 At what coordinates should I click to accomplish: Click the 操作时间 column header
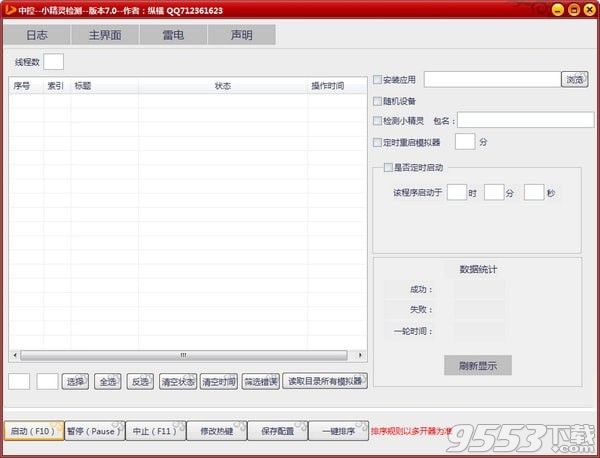(x=337, y=86)
